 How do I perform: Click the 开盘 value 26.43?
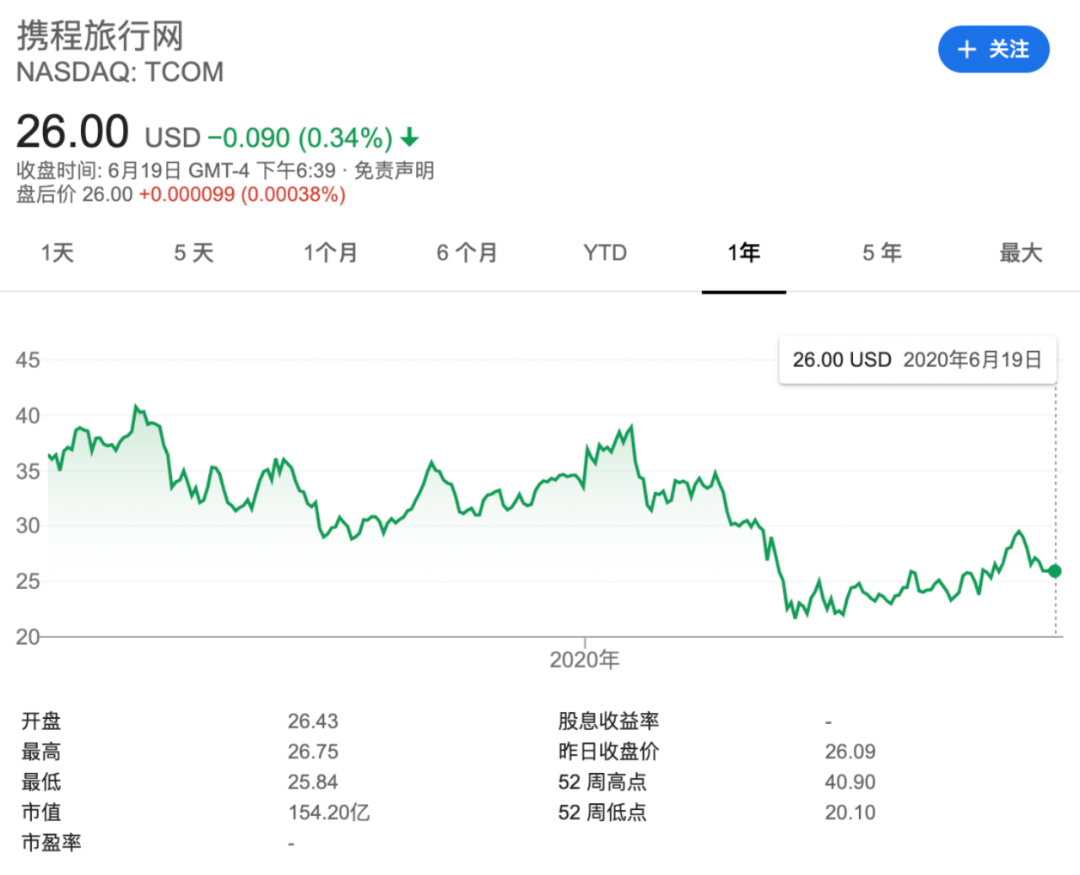point(313,721)
